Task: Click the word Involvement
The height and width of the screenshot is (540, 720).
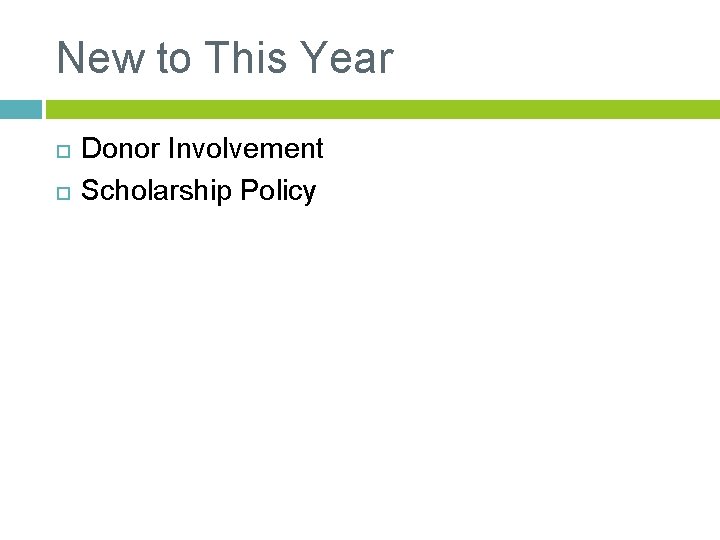Action: (x=246, y=149)
